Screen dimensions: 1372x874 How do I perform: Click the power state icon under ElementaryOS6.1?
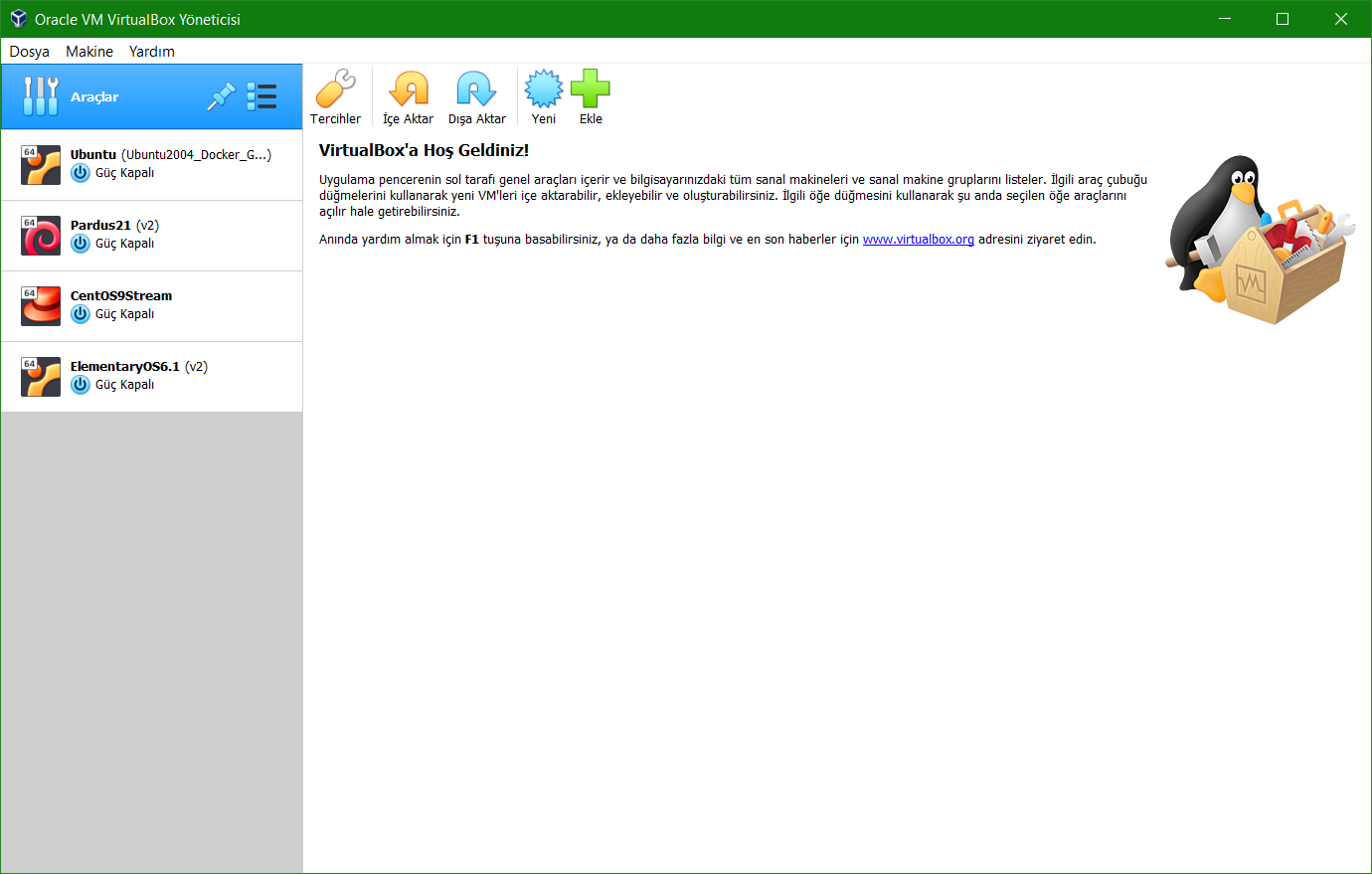[x=81, y=385]
